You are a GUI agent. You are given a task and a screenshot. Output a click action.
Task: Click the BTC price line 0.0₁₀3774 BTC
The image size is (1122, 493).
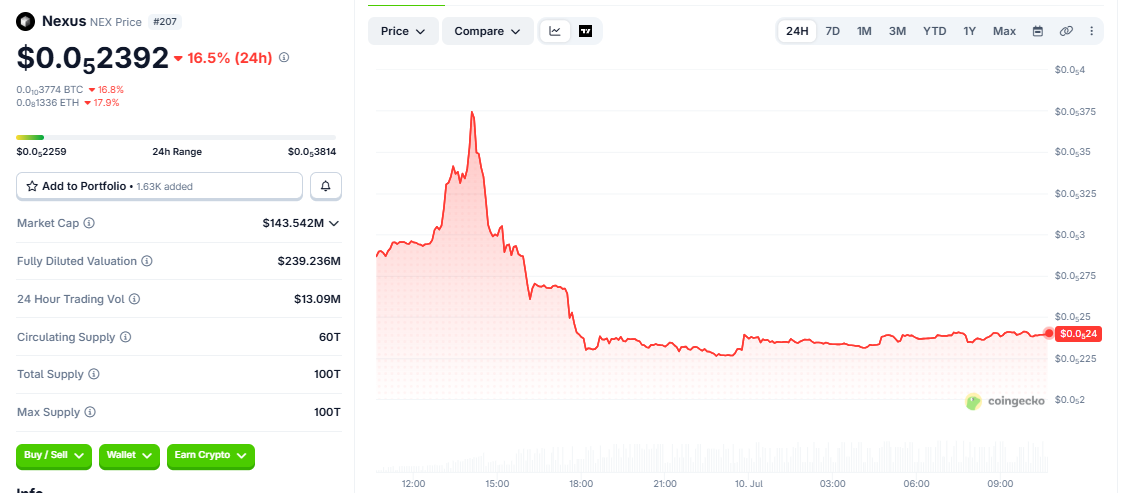pos(50,89)
